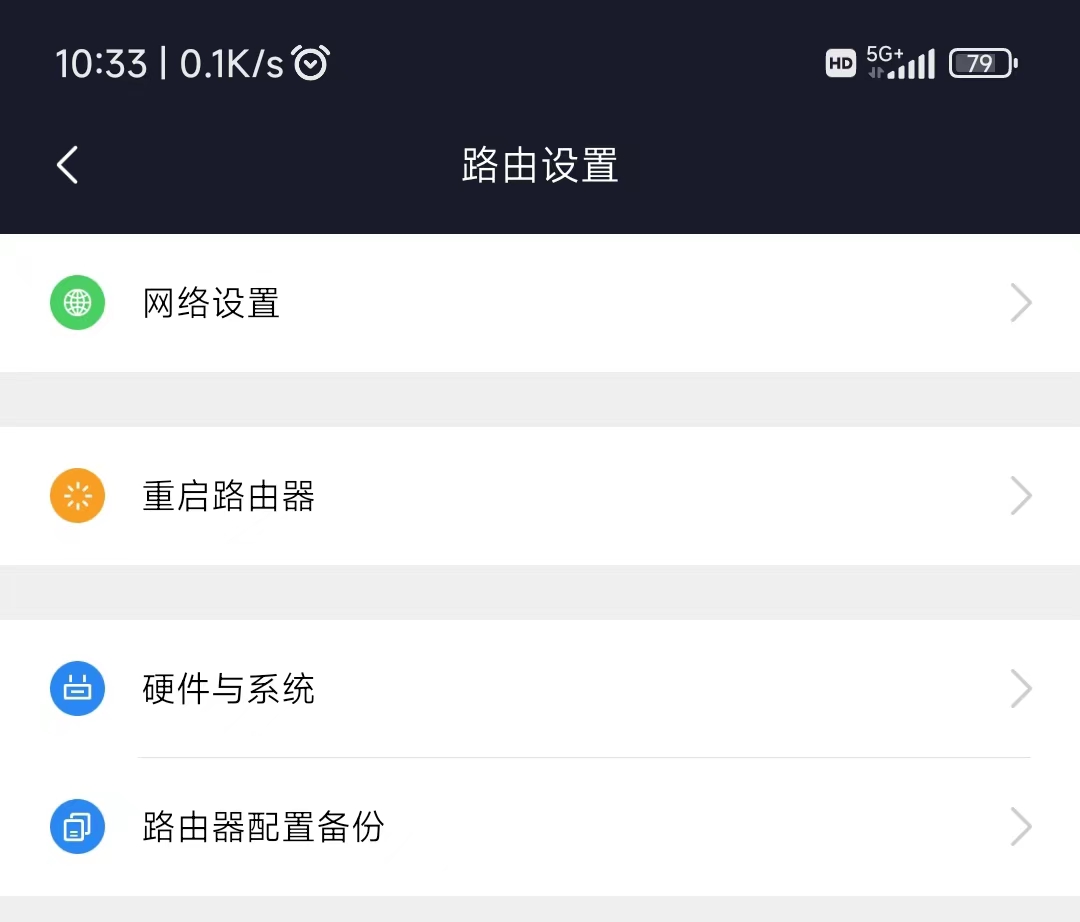Click the alarm clock icon in status bar
The image size is (1080, 922).
[310, 62]
